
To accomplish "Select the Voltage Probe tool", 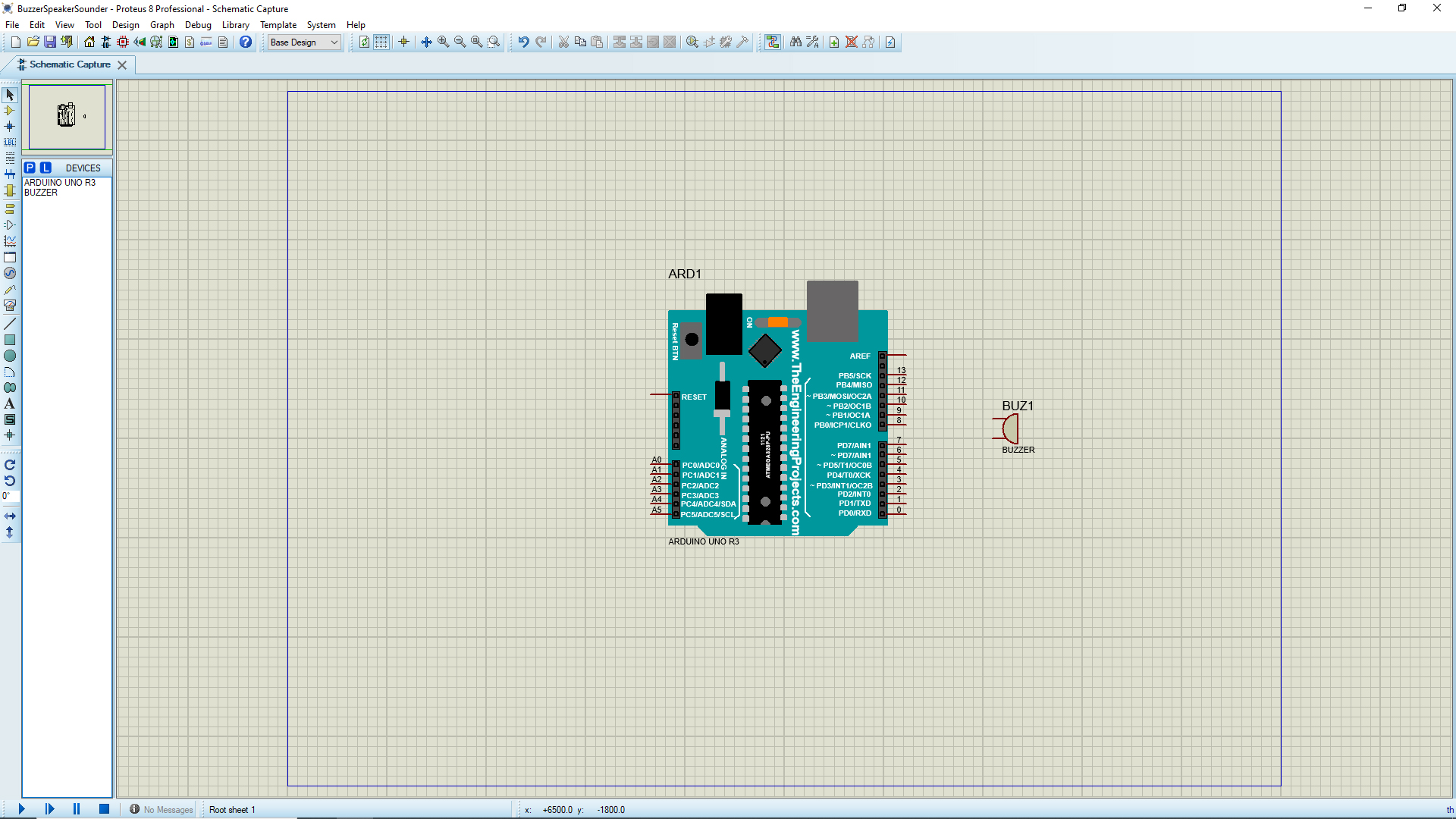I will (10, 289).
